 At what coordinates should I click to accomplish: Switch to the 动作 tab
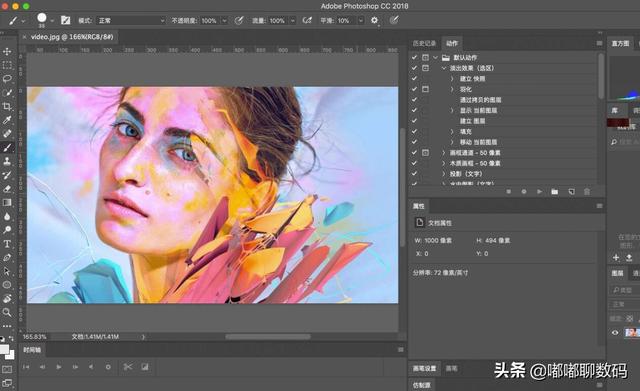452,43
